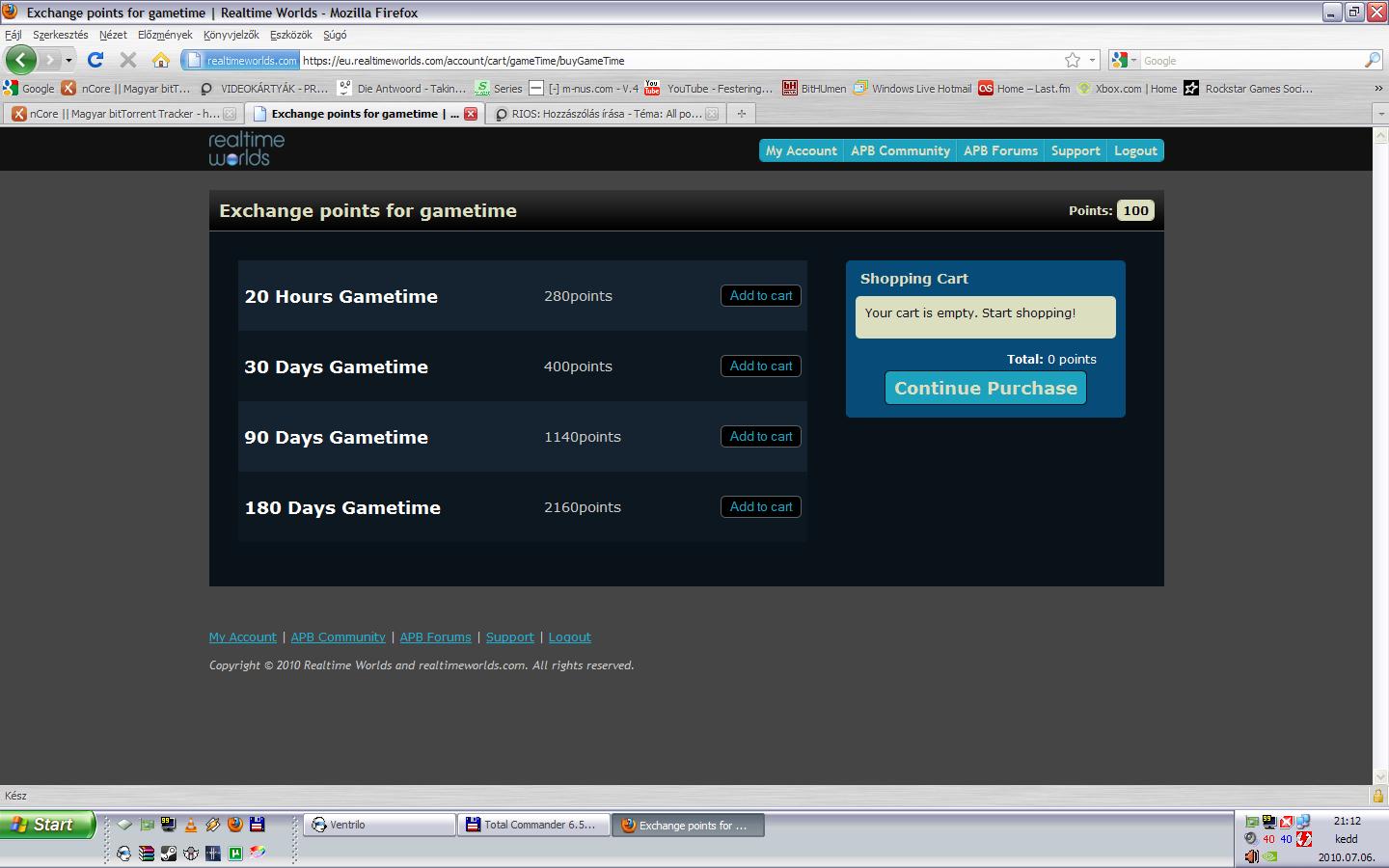The width and height of the screenshot is (1389, 868).
Task: Switch to Ventrilo in the taskbar
Action: (x=380, y=825)
